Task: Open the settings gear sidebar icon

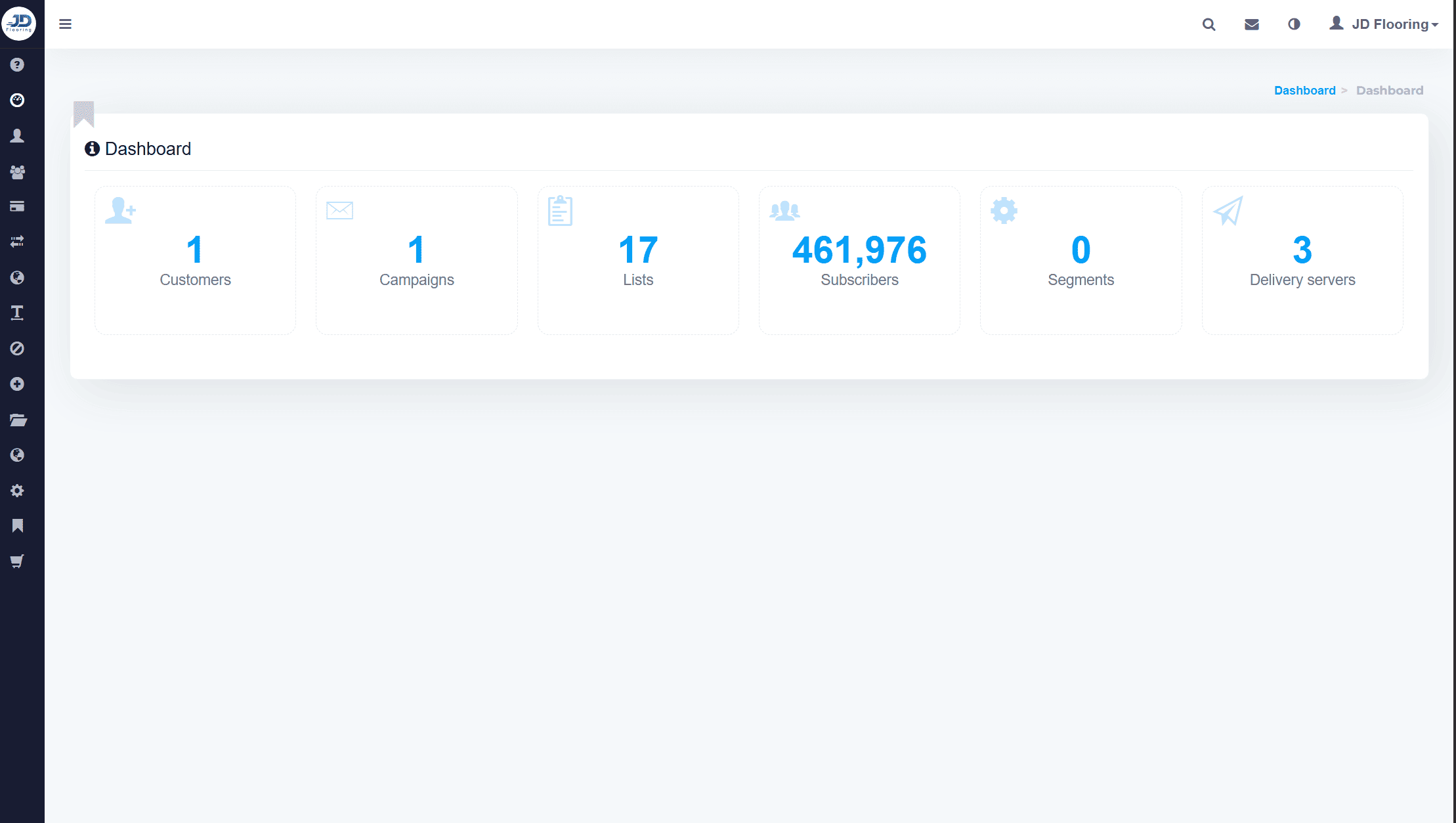Action: 18,491
